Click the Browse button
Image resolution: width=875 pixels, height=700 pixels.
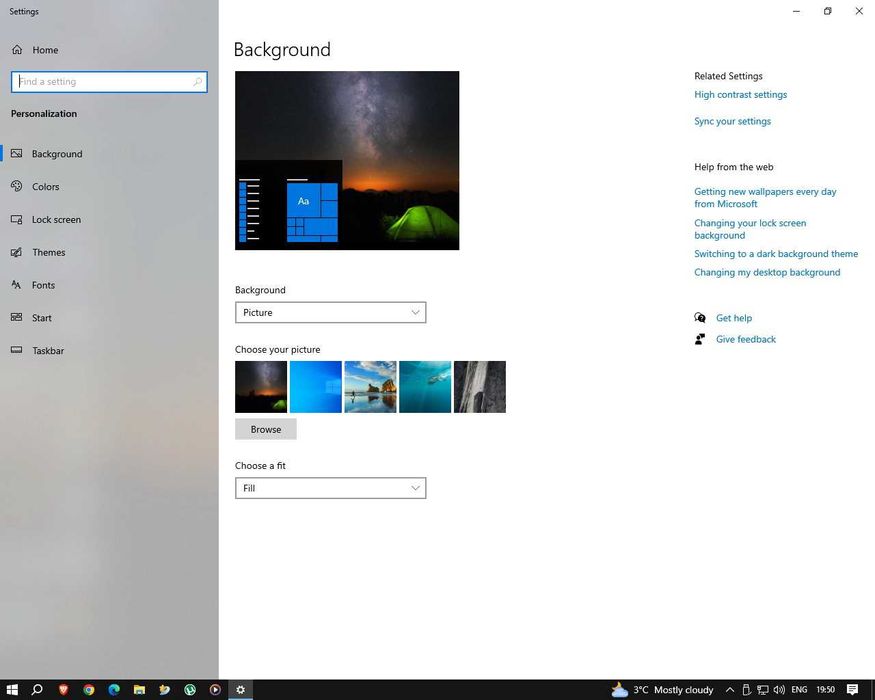click(266, 429)
